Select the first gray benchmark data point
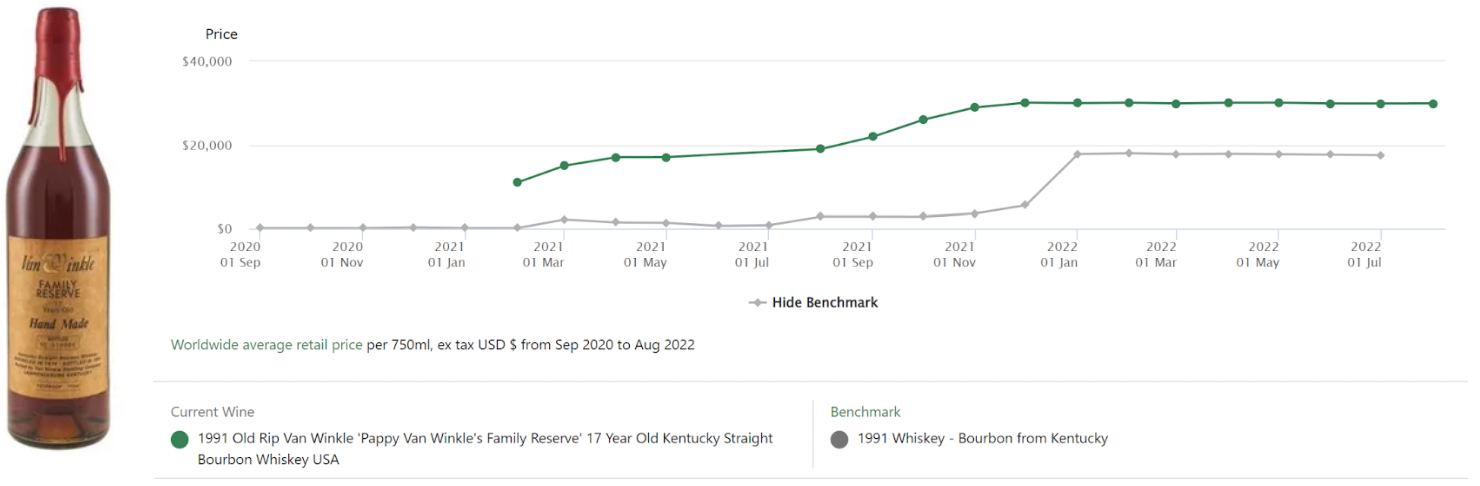The height and width of the screenshot is (486, 1480). (260, 228)
